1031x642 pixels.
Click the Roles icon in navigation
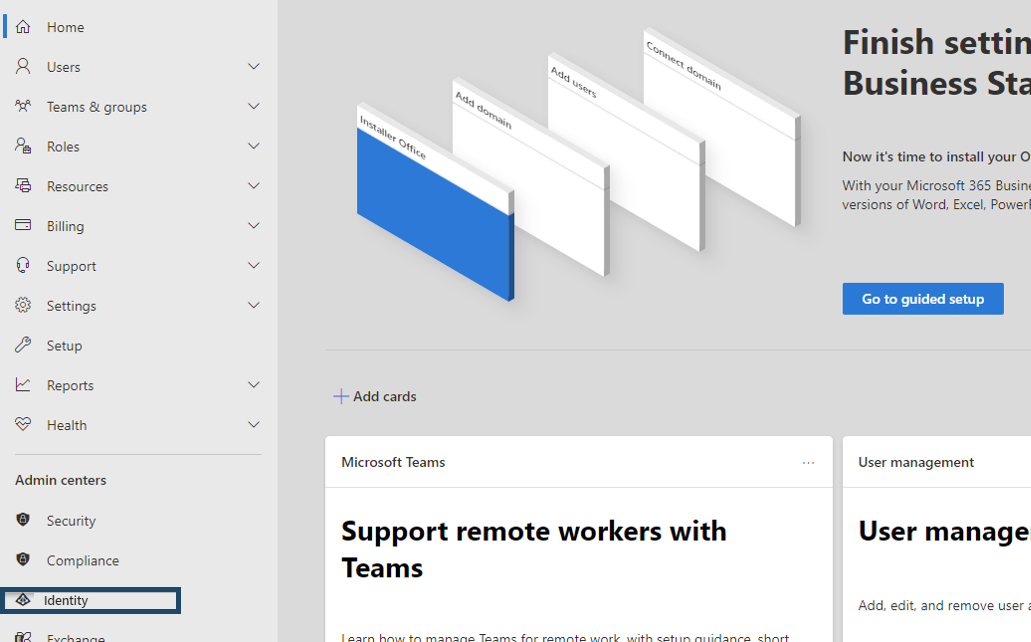[x=23, y=146]
